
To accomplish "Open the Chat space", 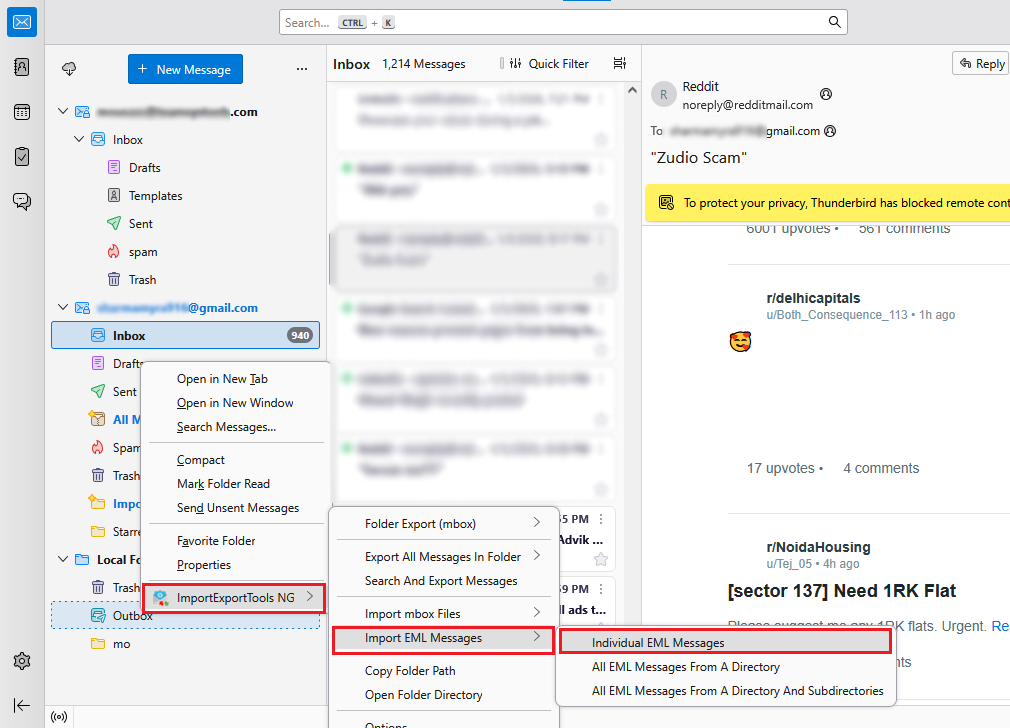I will tap(21, 200).
